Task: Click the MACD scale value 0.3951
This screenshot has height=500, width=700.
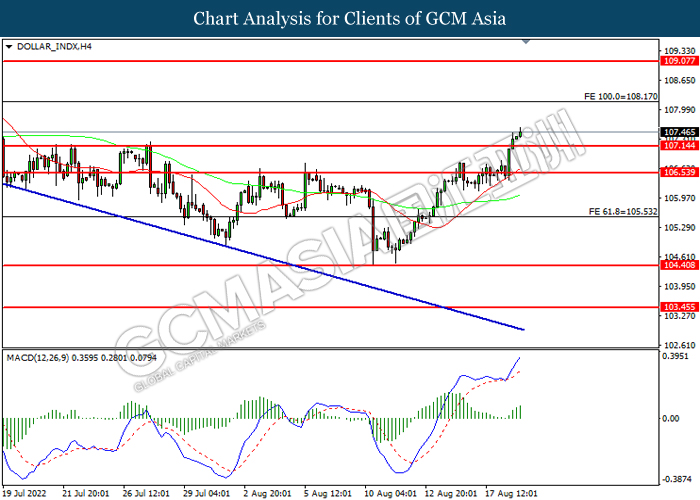Action: [x=677, y=356]
